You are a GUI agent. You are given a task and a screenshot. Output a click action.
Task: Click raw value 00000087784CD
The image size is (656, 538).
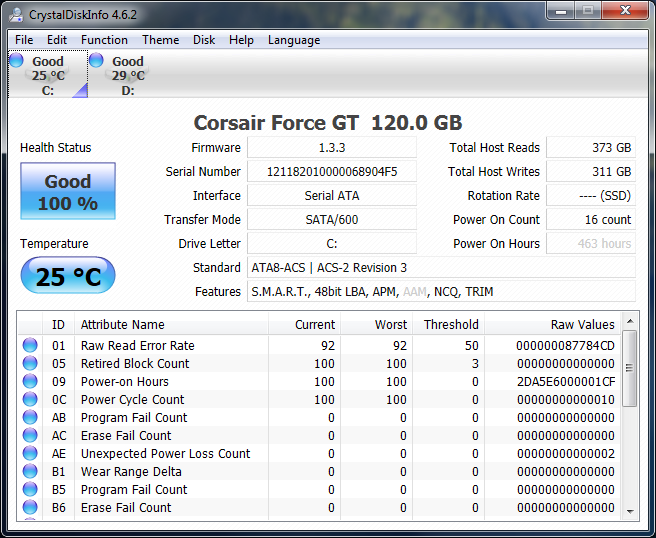[565, 346]
